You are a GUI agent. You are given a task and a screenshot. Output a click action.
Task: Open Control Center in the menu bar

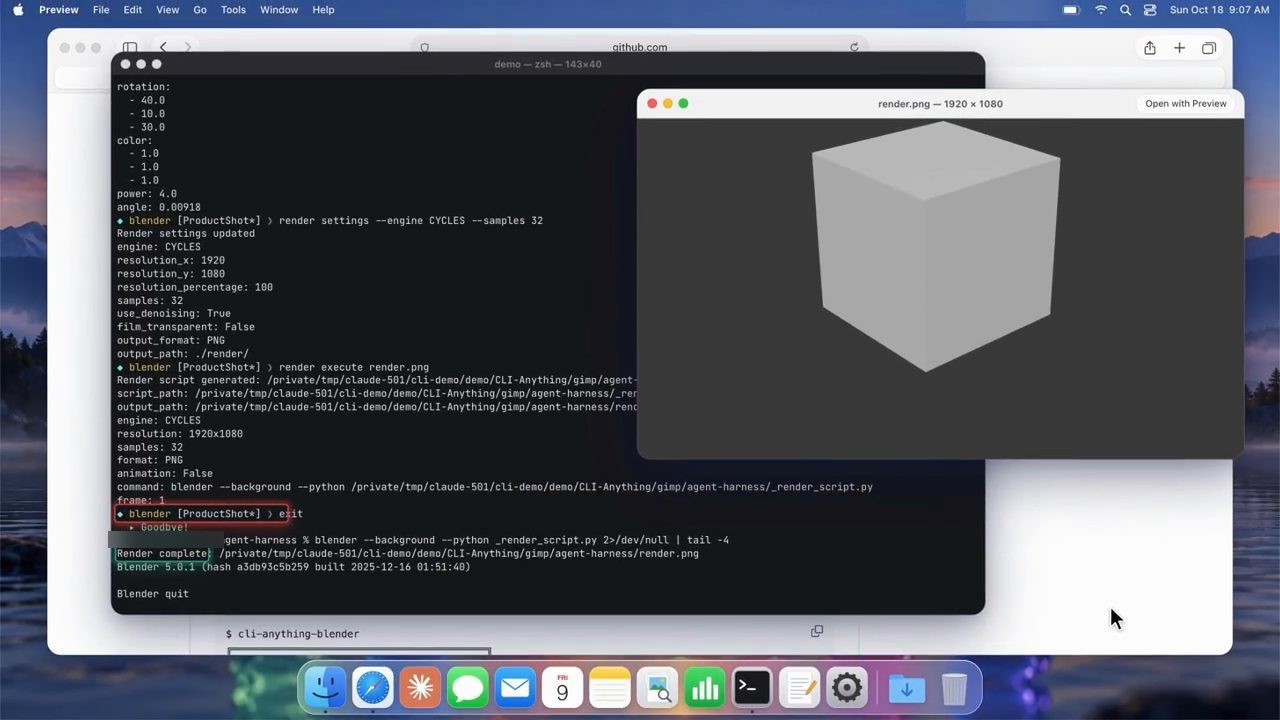[x=1150, y=10]
